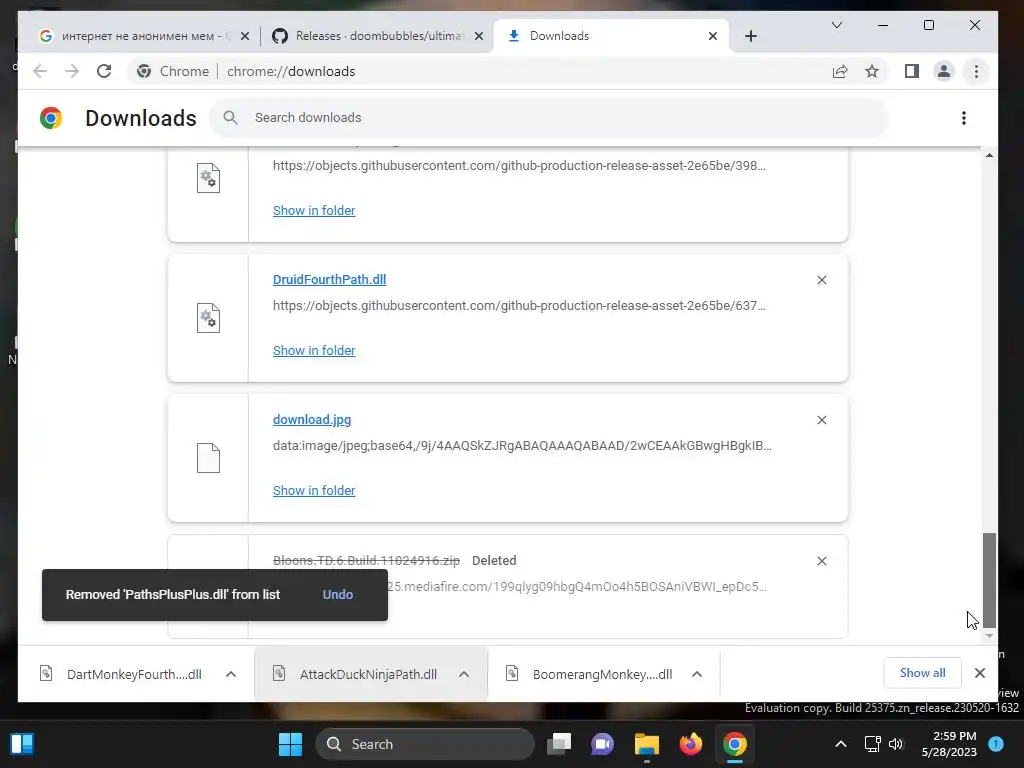
Task: Close the download shelf bar
Action: click(980, 673)
